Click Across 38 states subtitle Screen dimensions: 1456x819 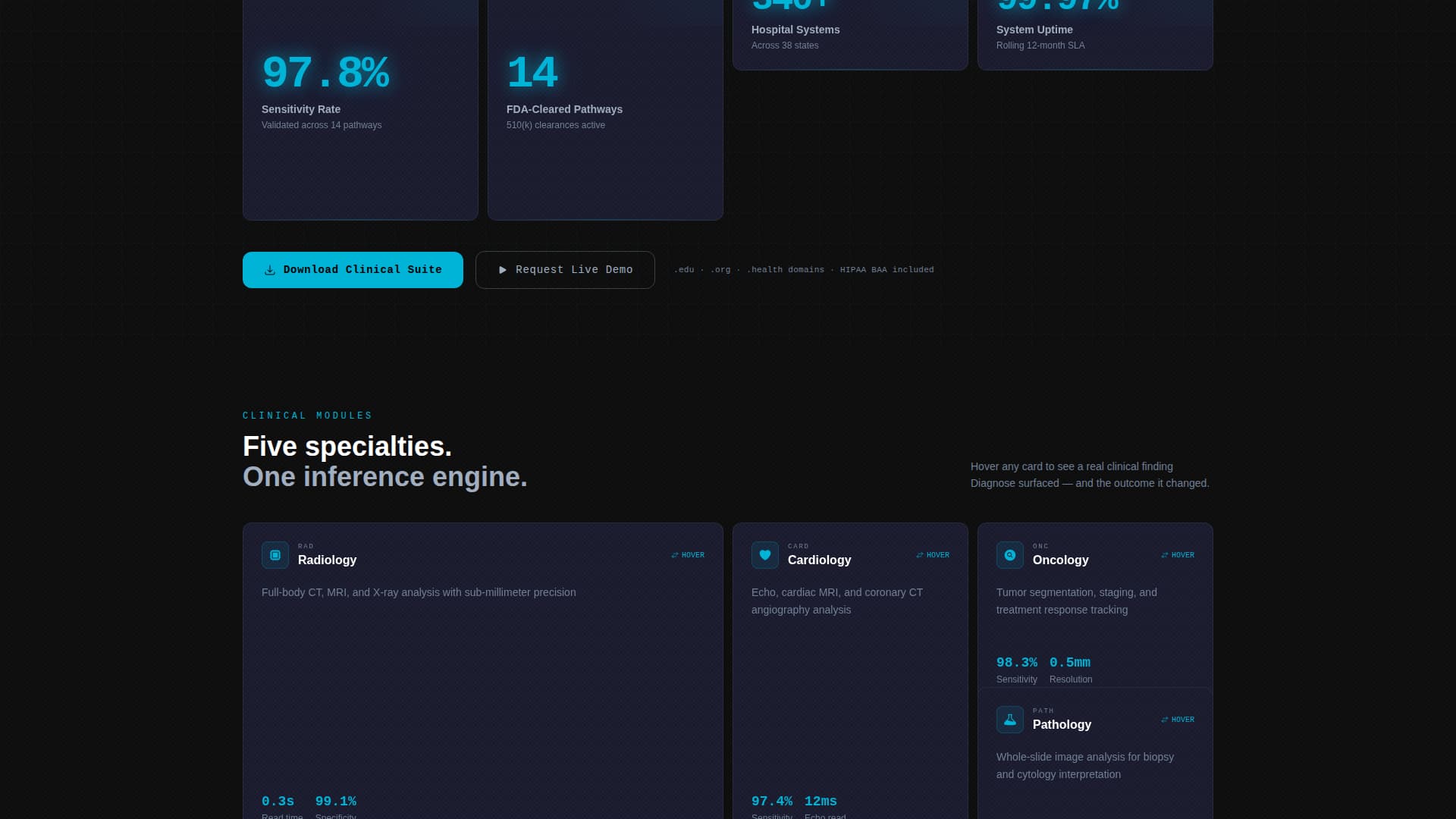(x=785, y=45)
